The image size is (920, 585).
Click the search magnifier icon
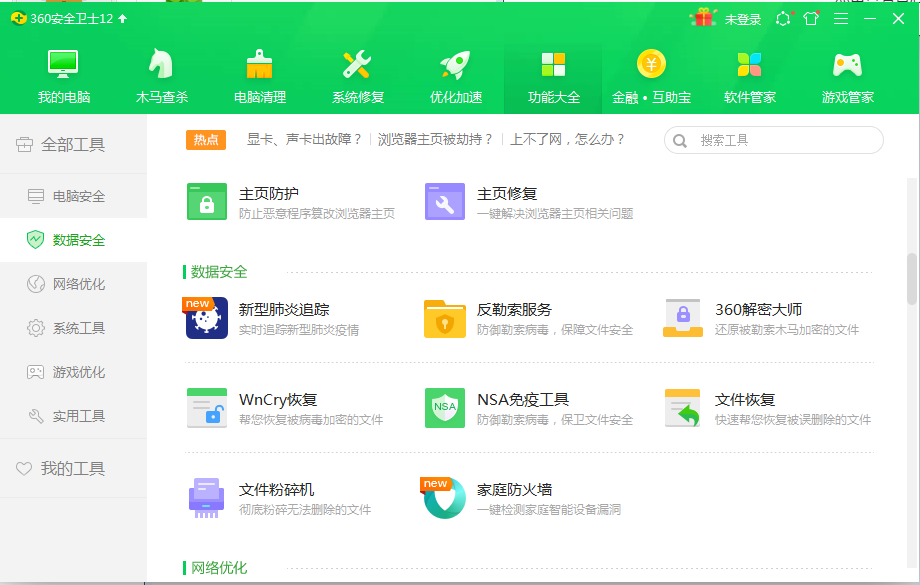(x=679, y=141)
